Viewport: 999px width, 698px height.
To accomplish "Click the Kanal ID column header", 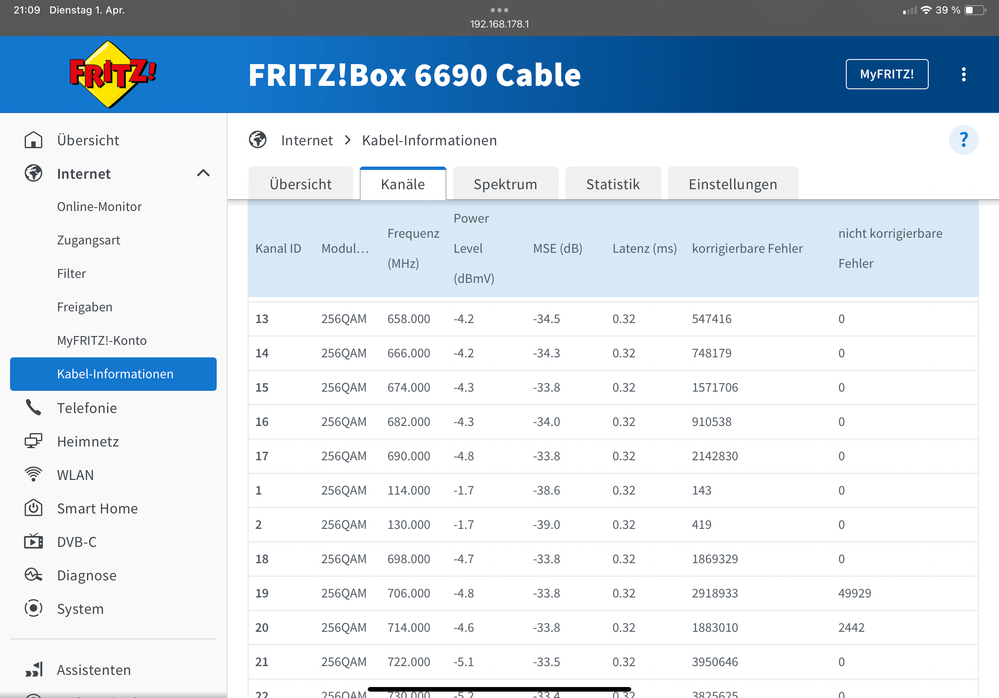I will tap(278, 248).
